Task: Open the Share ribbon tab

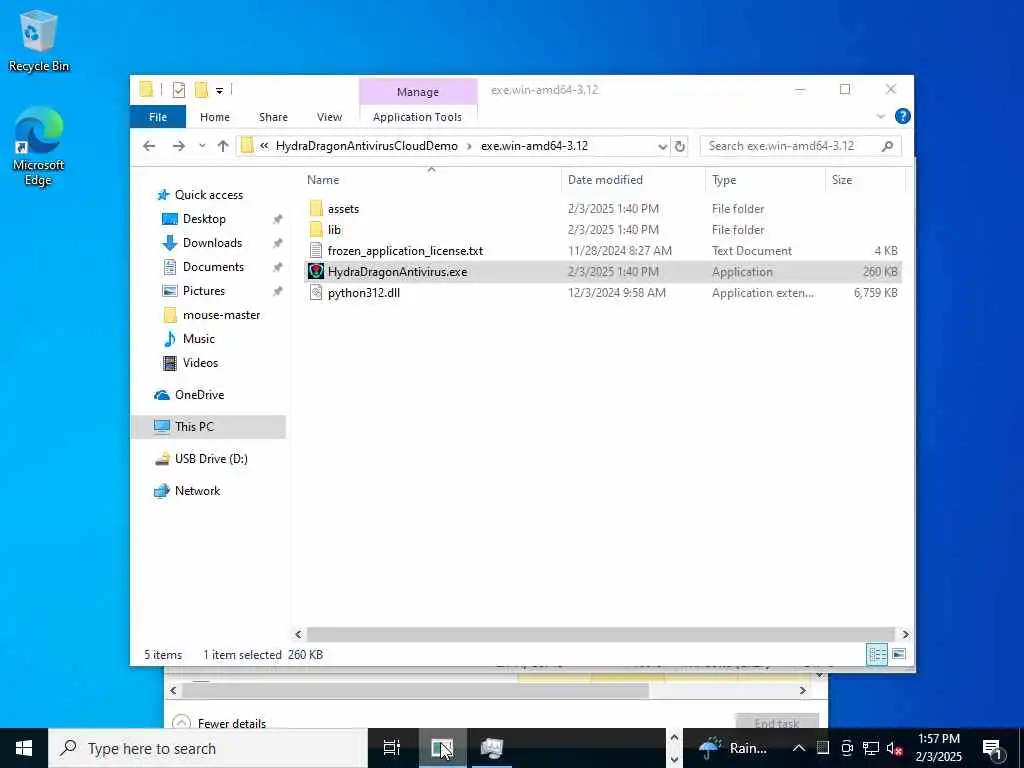Action: coord(273,117)
